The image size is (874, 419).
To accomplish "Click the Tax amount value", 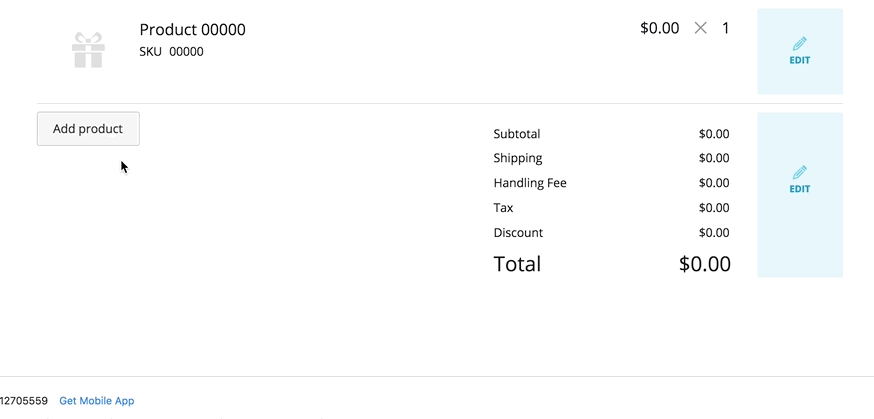I will pos(714,208).
